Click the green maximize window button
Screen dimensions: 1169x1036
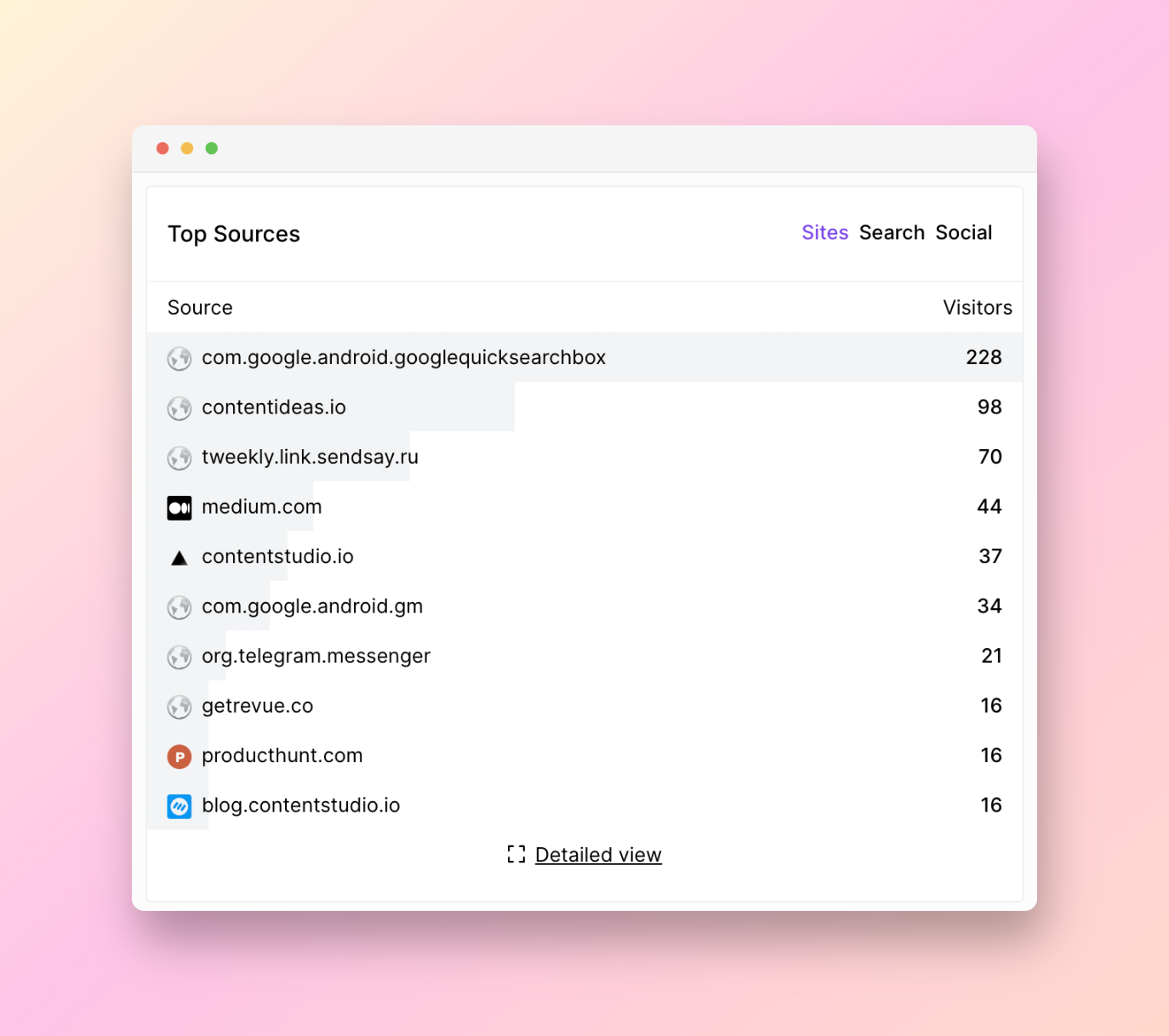pyautogui.click(x=212, y=148)
